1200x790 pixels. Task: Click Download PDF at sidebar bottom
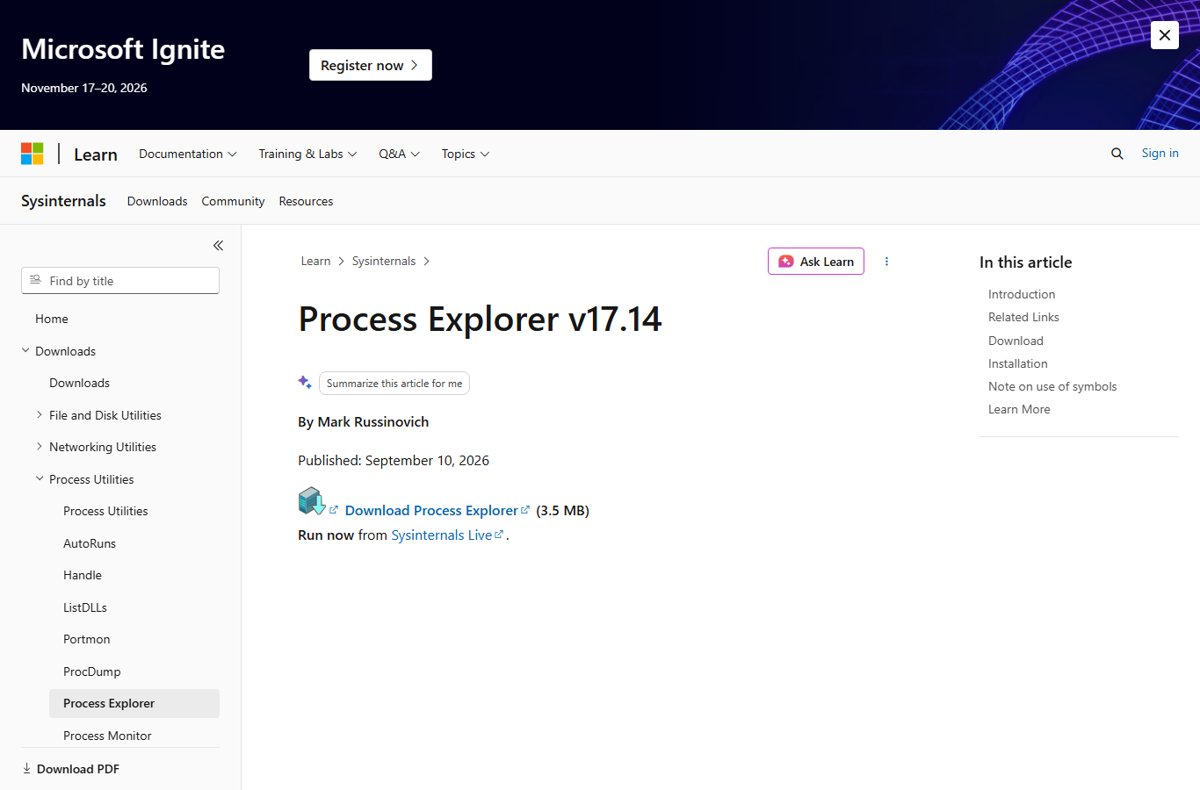[x=70, y=769]
